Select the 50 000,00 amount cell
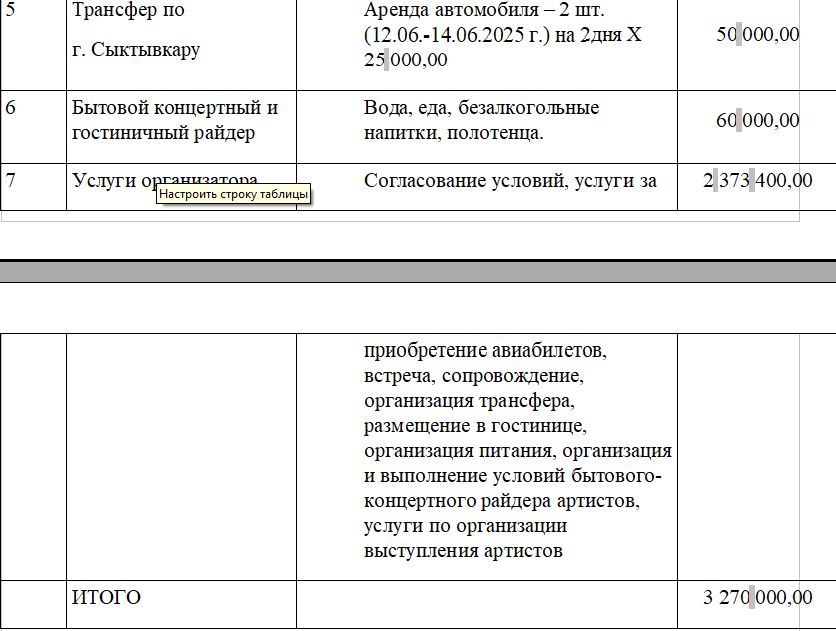Viewport: 836px width, 631px height. coord(758,35)
